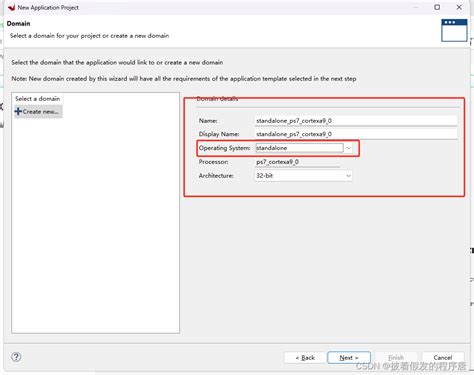Proceed with the Next button

coord(349,358)
